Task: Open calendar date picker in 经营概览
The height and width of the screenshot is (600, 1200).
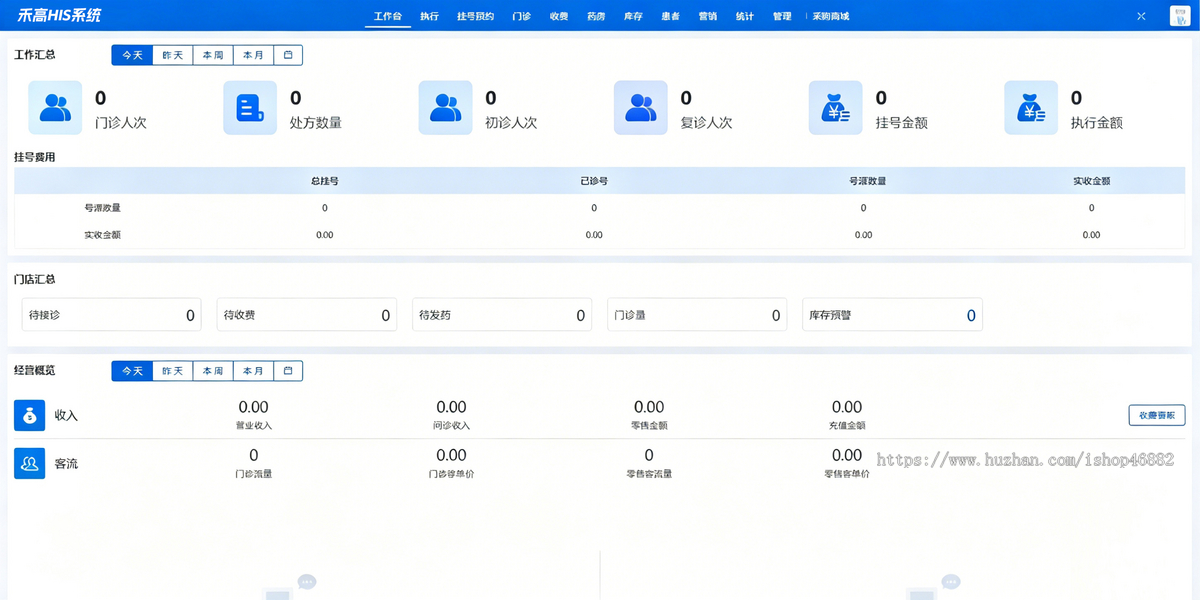Action: tap(288, 371)
